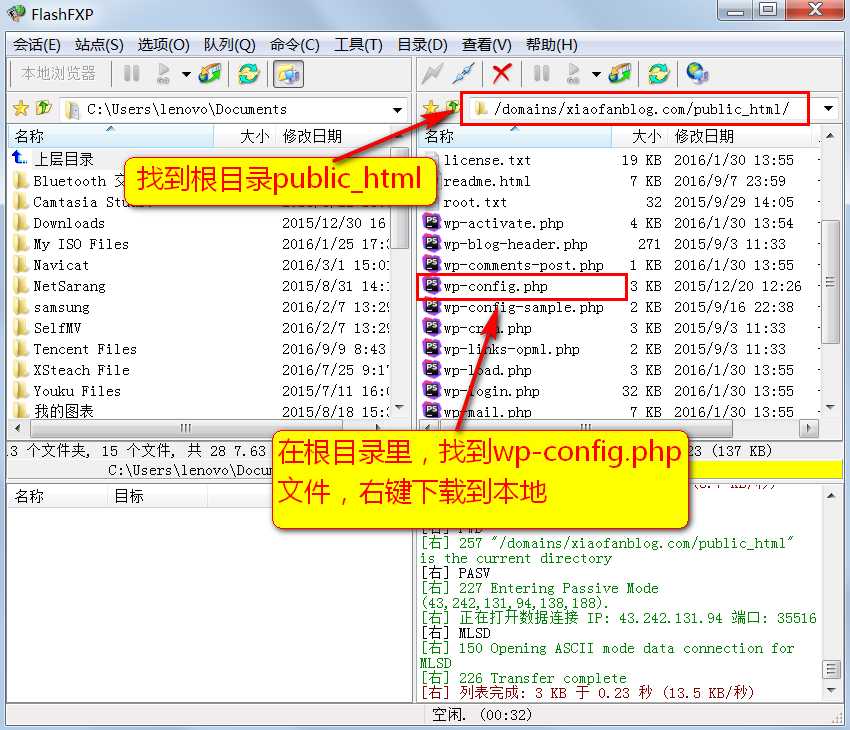Click the local pane up-folder icon
Viewport: 850px width, 730px height.
click(43, 108)
